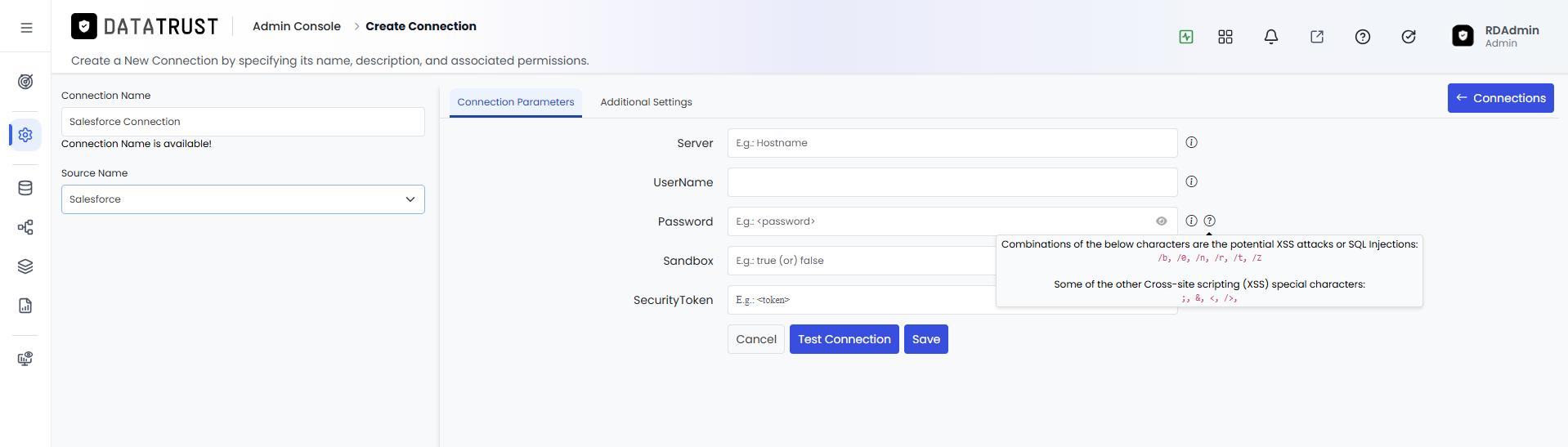The width and height of the screenshot is (1568, 447).
Task: Click the DataTrust logo
Action: [x=145, y=27]
